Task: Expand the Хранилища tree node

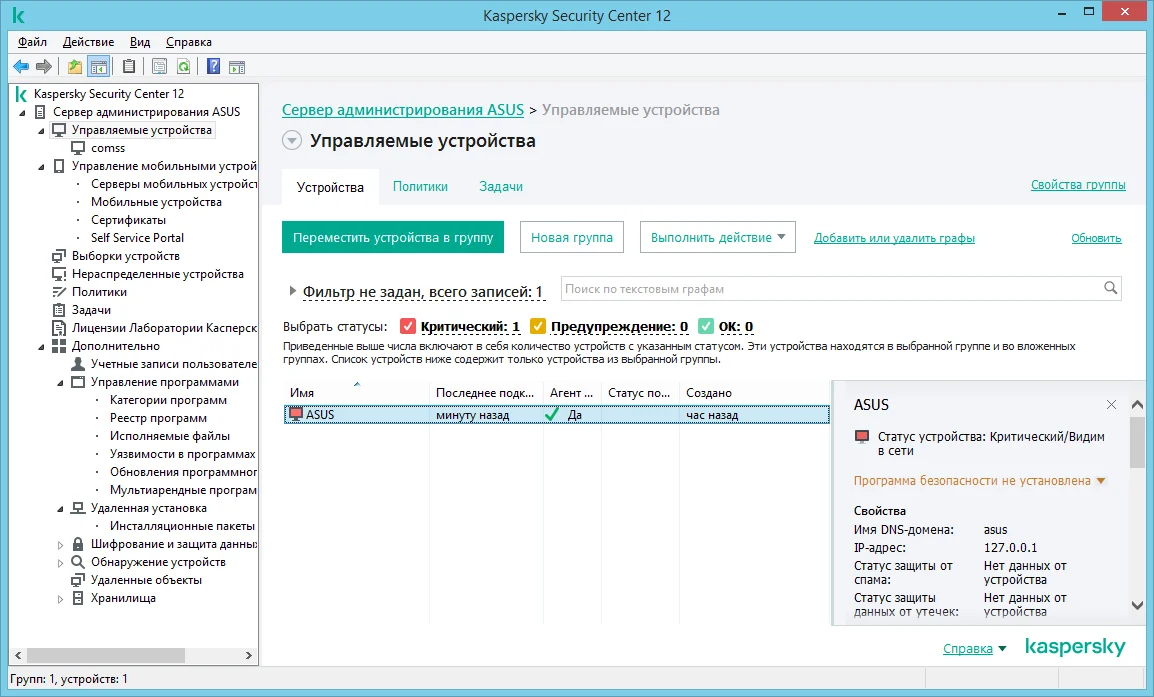Action: (x=60, y=599)
